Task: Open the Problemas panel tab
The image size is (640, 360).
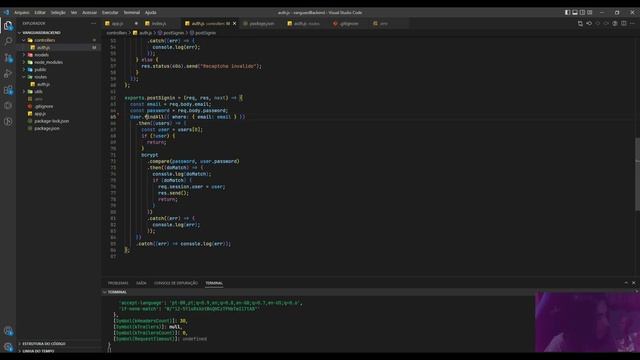Action: [x=118, y=283]
